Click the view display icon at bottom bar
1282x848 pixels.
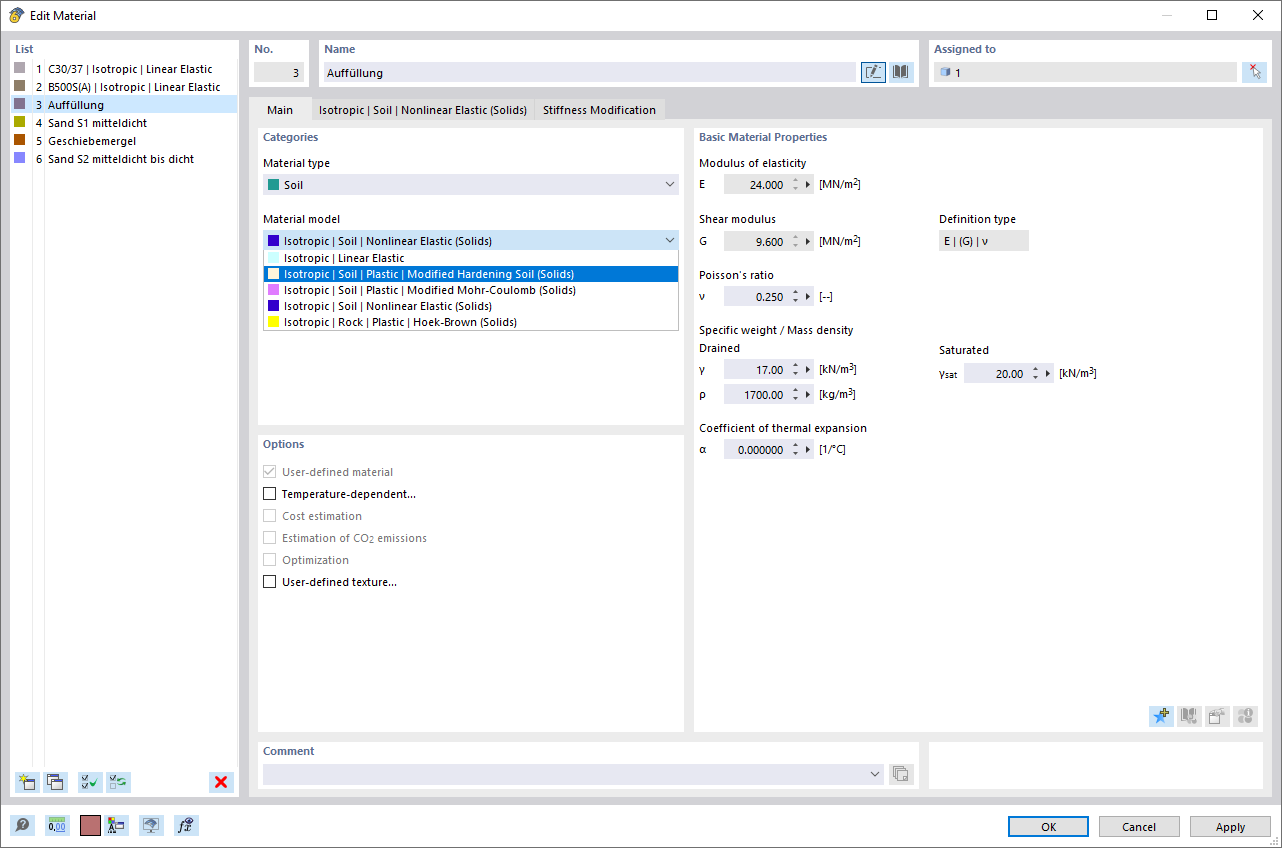pos(151,826)
